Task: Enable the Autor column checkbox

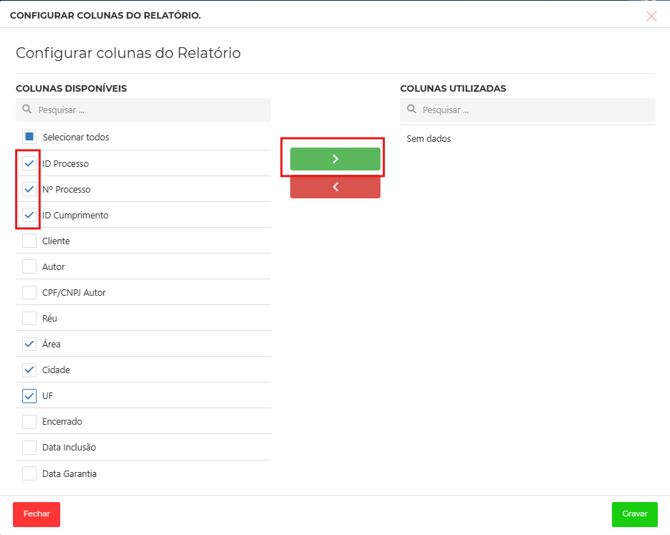Action: (x=30, y=267)
